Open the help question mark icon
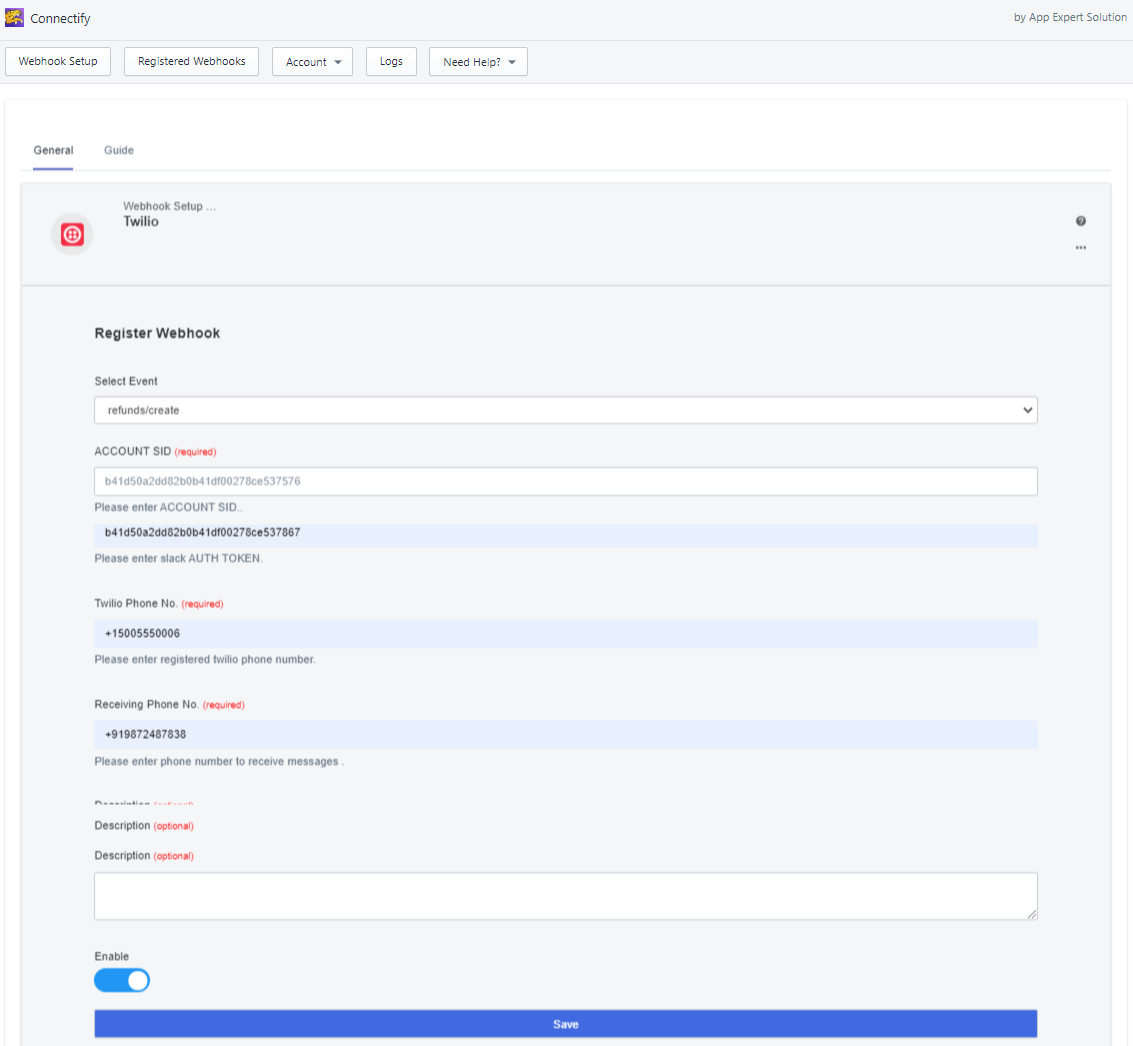The image size is (1133, 1046). click(1080, 221)
